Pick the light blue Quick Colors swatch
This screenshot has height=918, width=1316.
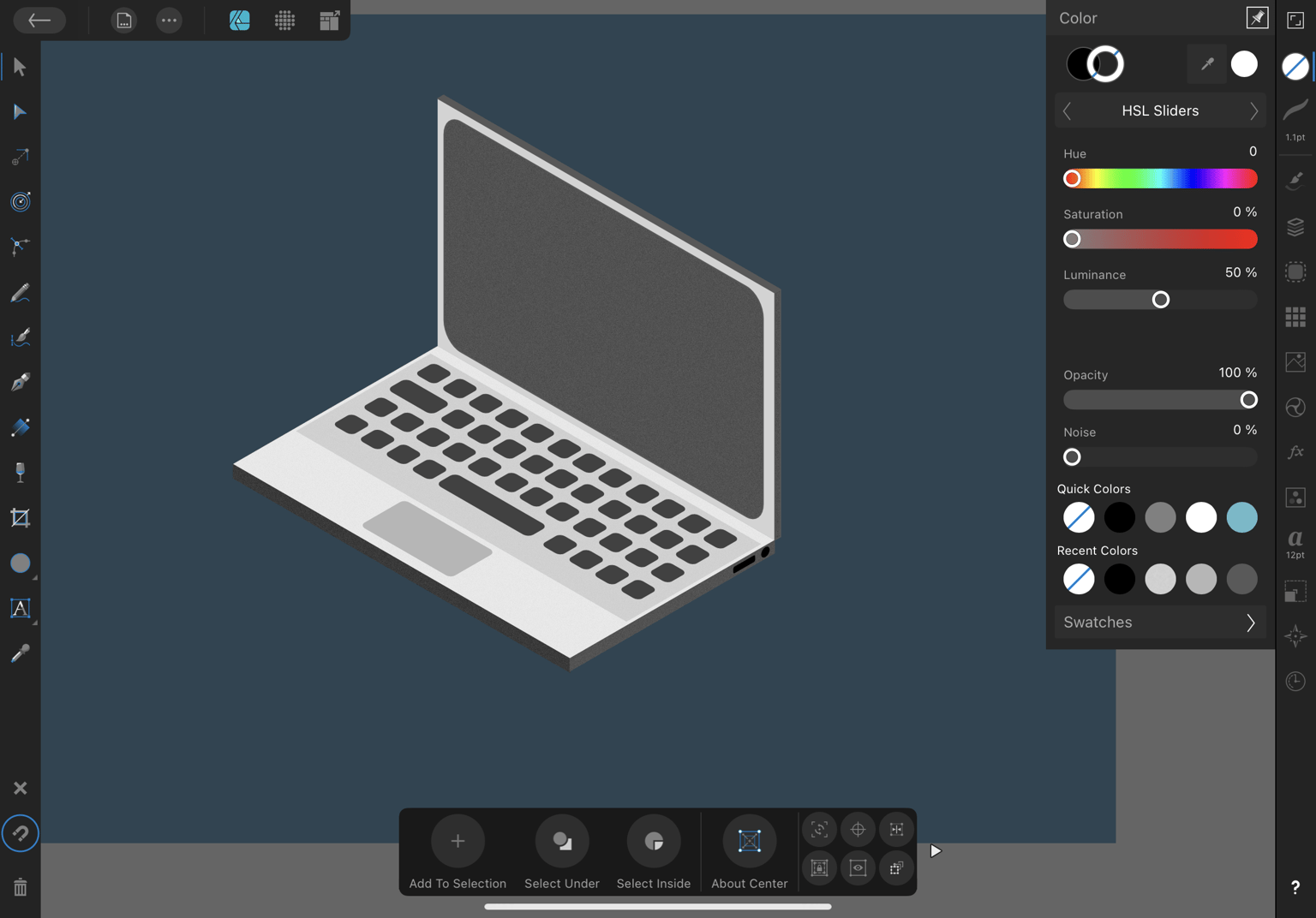pos(1242,517)
